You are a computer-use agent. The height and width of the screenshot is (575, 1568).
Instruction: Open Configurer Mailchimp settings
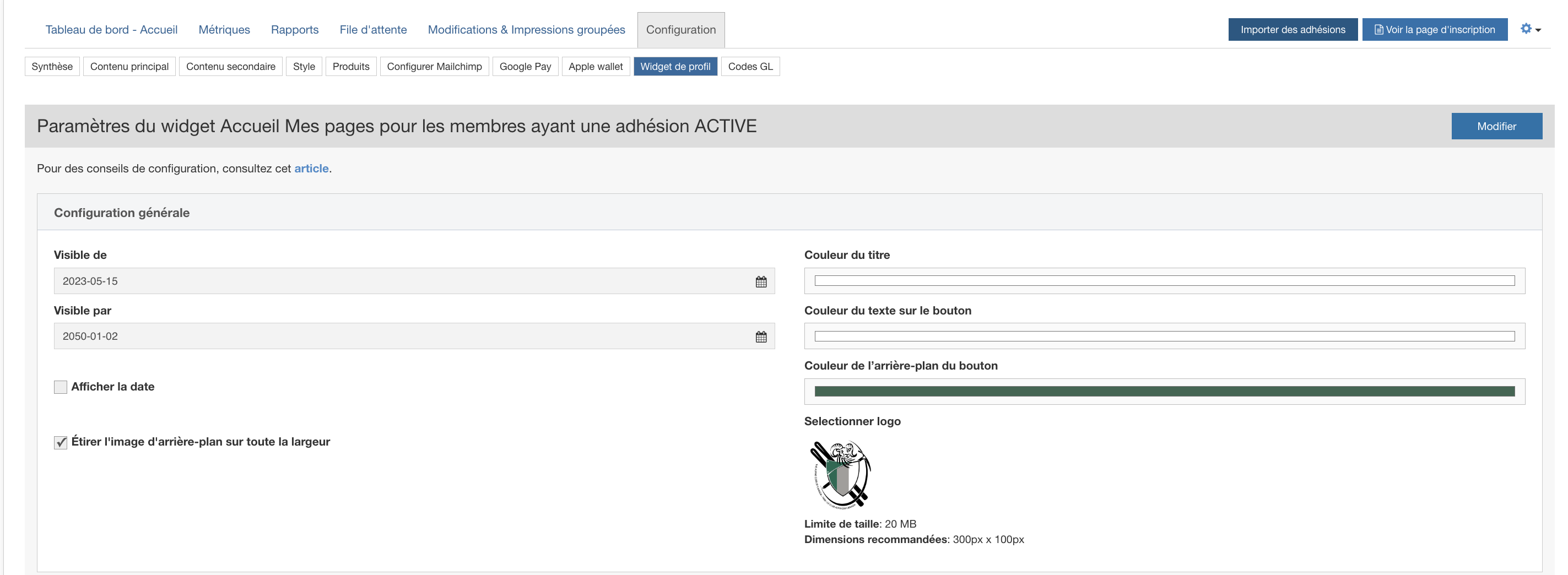434,66
